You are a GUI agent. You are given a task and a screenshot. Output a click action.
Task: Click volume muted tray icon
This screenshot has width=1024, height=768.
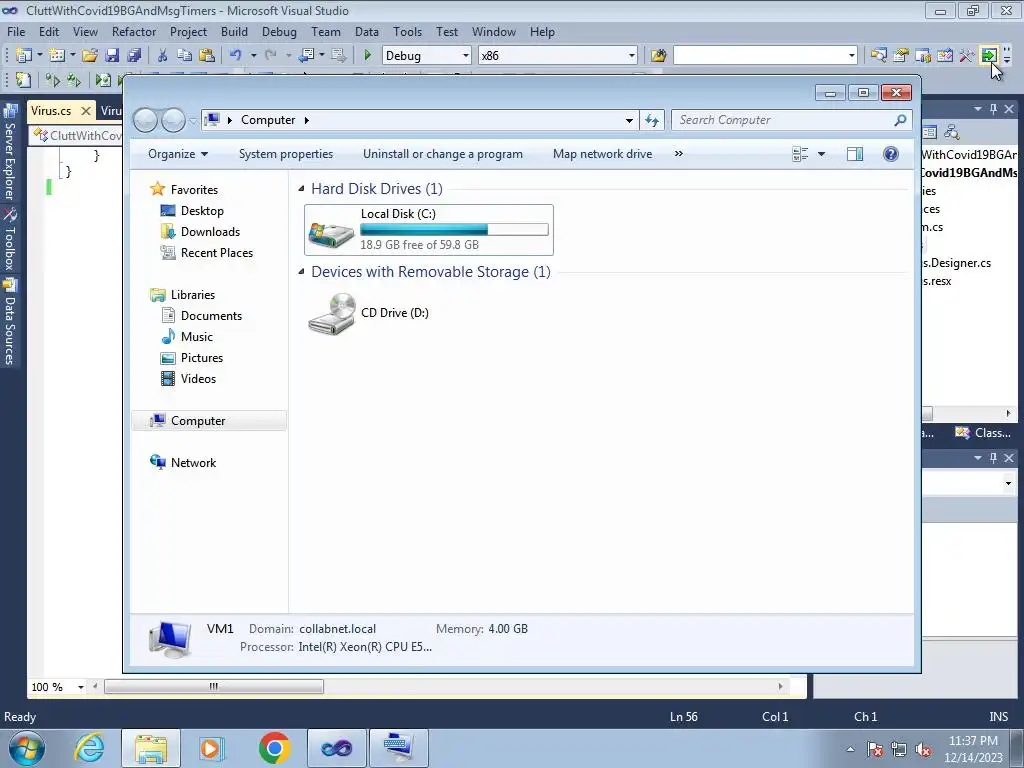(x=923, y=749)
